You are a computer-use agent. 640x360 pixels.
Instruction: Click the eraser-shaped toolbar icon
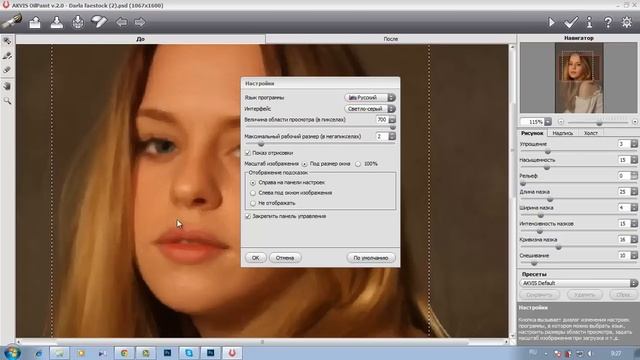click(99, 22)
